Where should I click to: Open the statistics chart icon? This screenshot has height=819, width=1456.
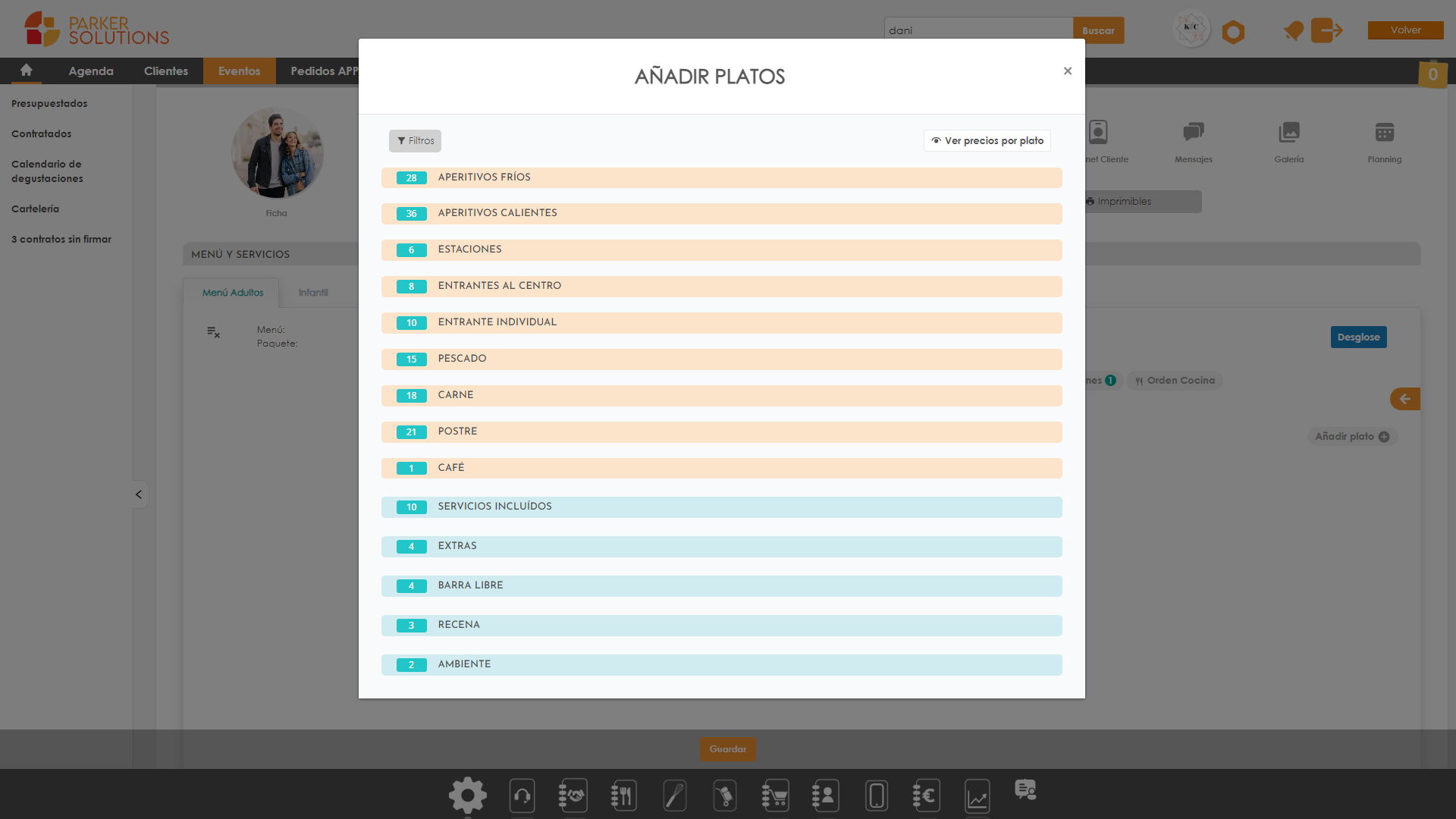pos(977,795)
